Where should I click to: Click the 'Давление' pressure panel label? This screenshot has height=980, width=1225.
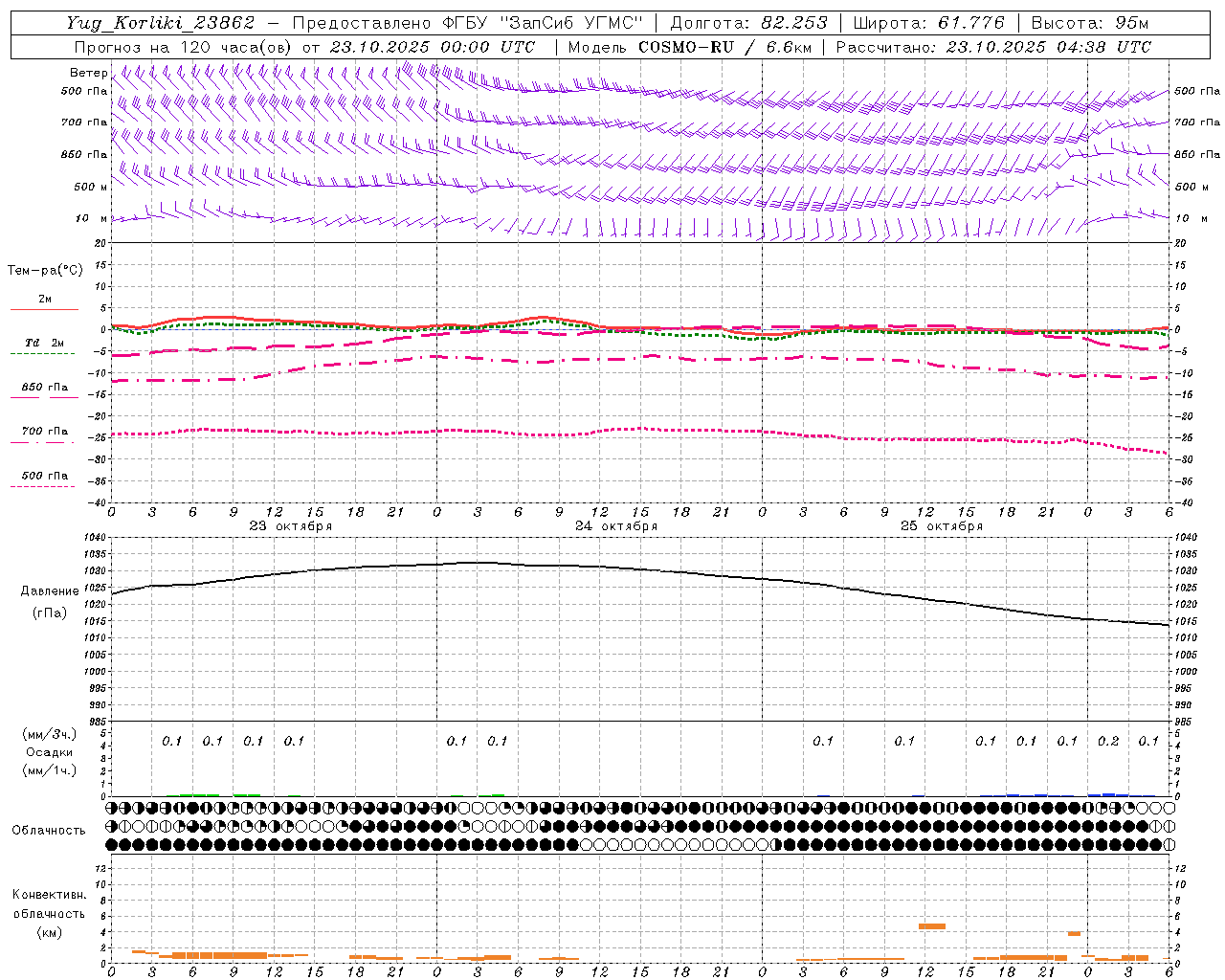tap(50, 591)
